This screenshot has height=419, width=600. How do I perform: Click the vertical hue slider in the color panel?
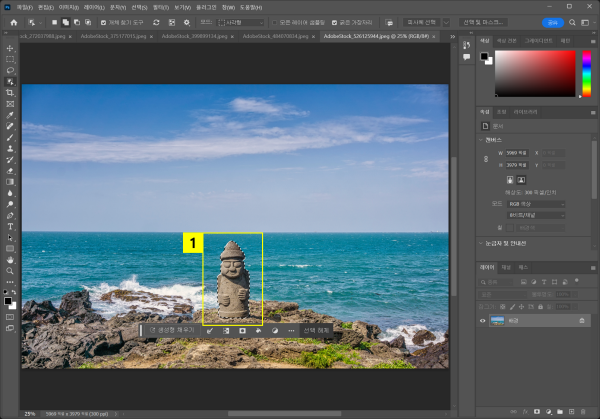(x=586, y=72)
